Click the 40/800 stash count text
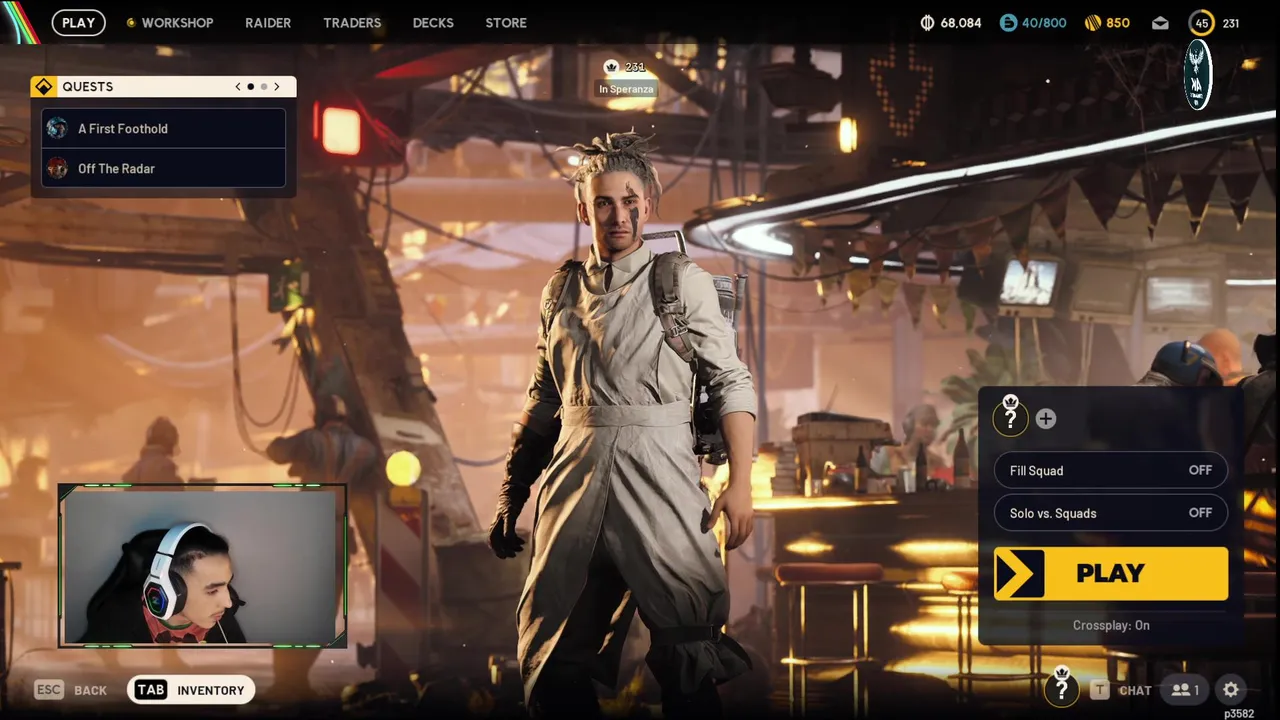The width and height of the screenshot is (1280, 720). [x=1044, y=22]
